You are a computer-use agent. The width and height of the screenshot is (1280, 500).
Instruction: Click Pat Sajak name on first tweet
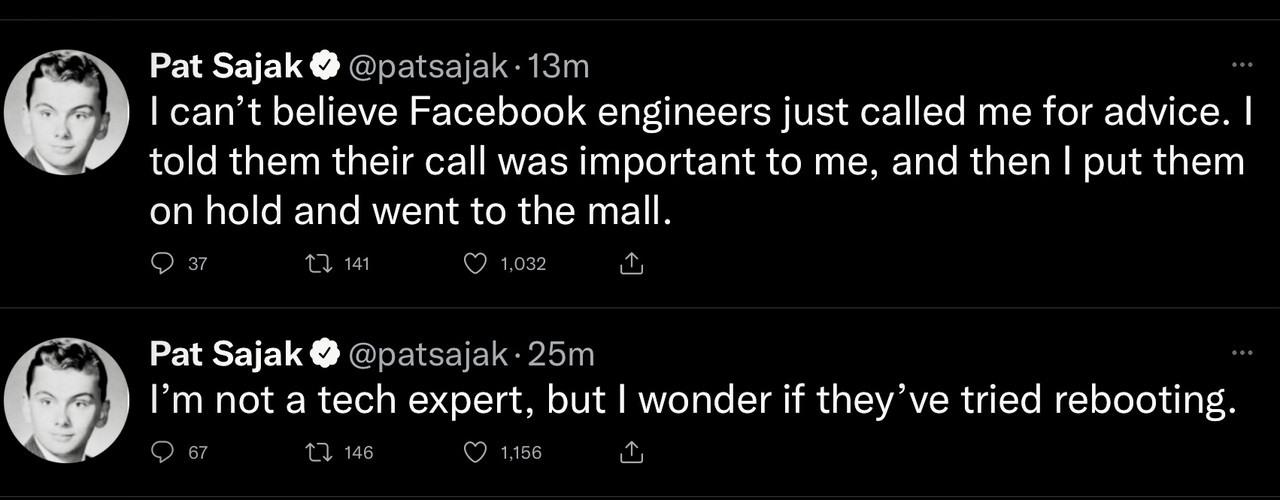pyautogui.click(x=225, y=67)
